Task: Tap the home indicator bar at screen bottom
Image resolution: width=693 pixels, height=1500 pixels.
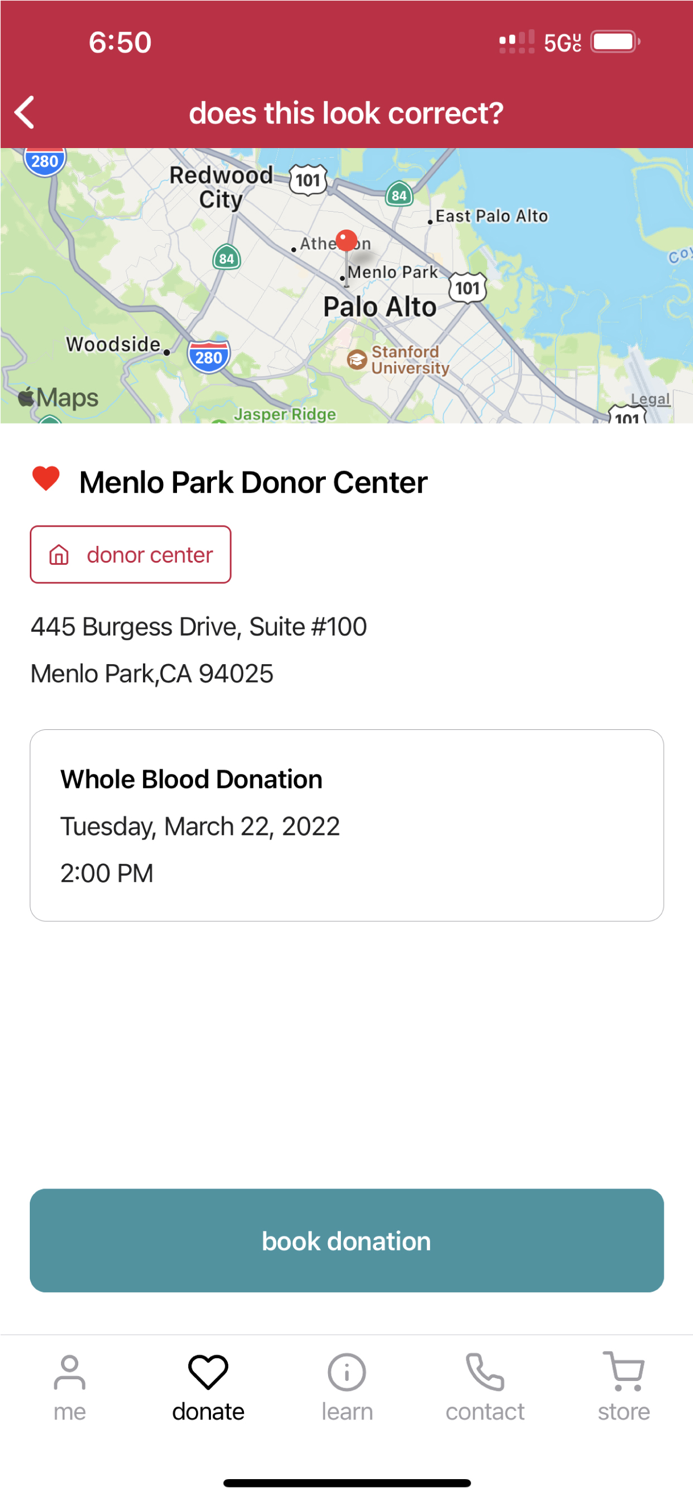Action: click(346, 1483)
